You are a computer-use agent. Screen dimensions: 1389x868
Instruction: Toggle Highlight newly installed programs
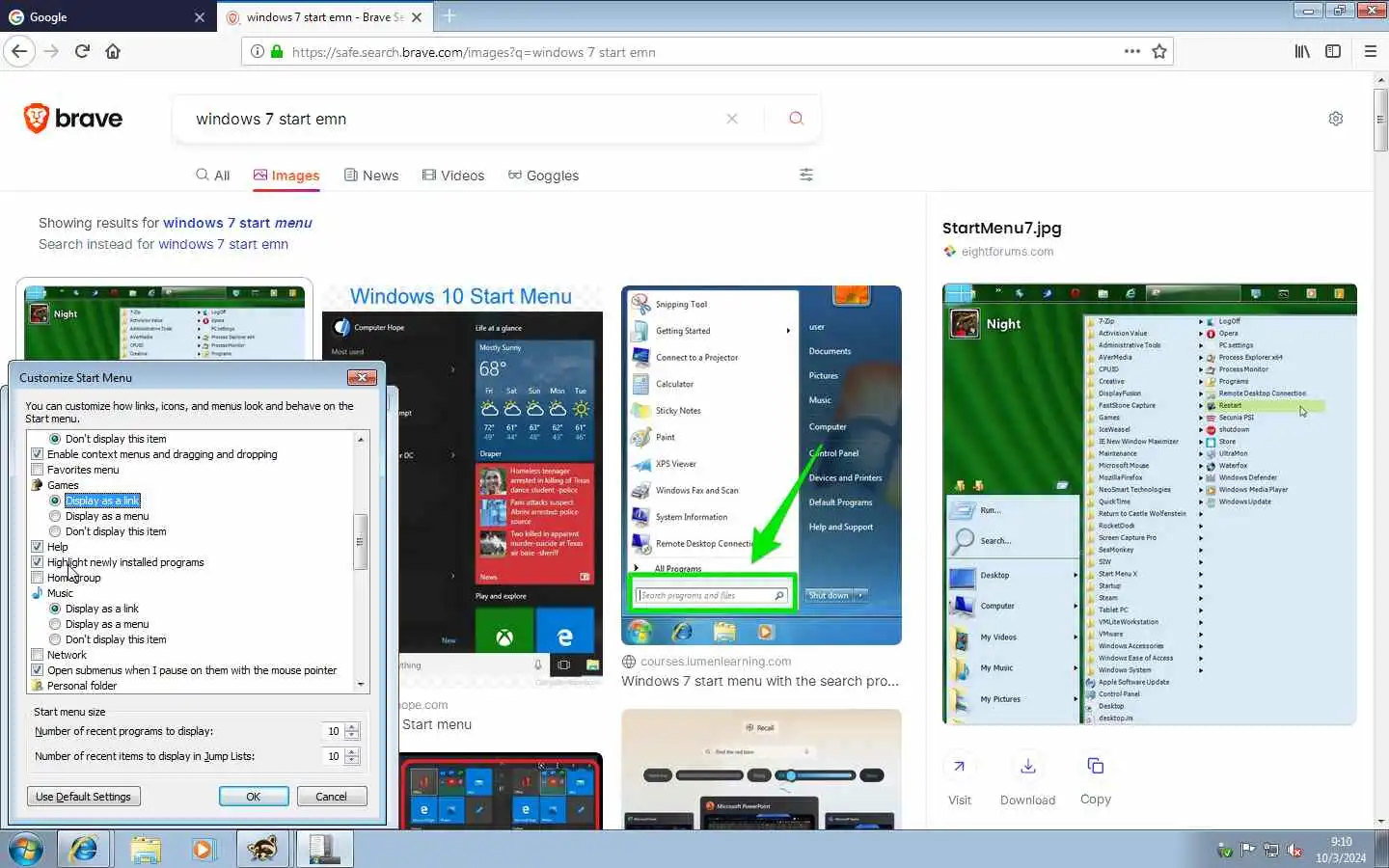tap(38, 562)
